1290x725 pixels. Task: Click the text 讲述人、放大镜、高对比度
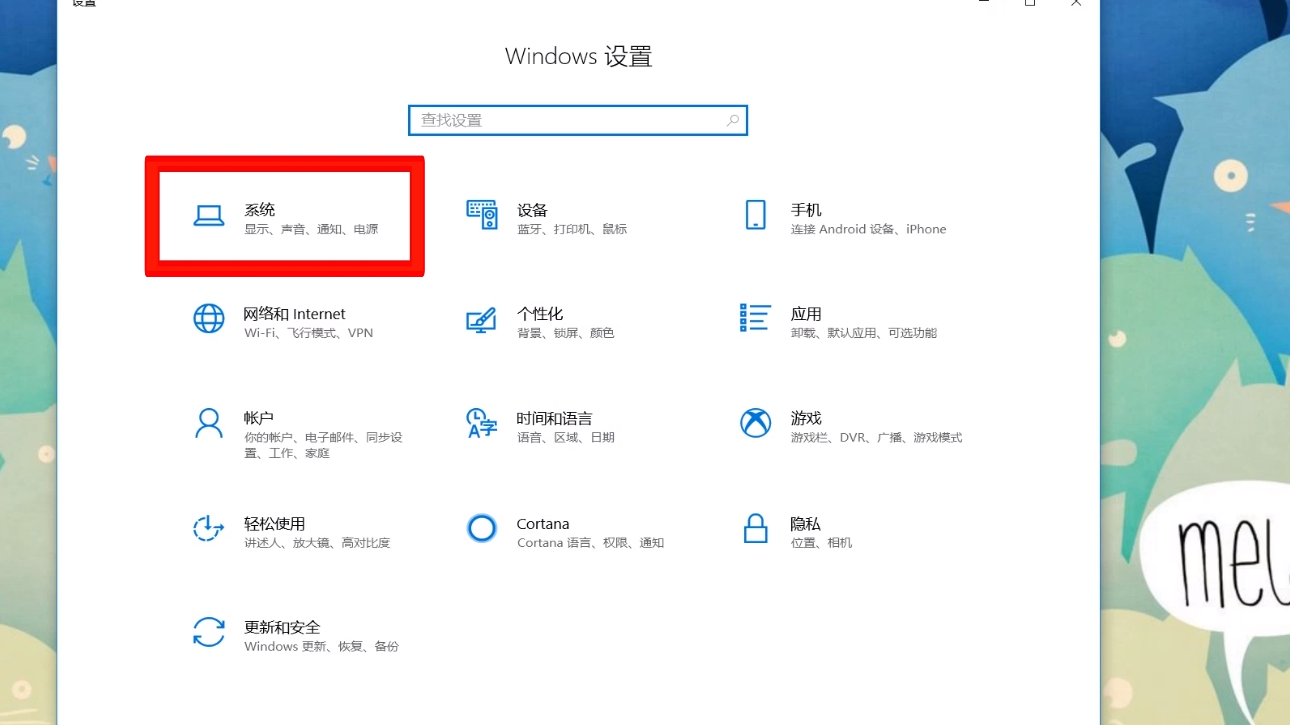(x=317, y=543)
